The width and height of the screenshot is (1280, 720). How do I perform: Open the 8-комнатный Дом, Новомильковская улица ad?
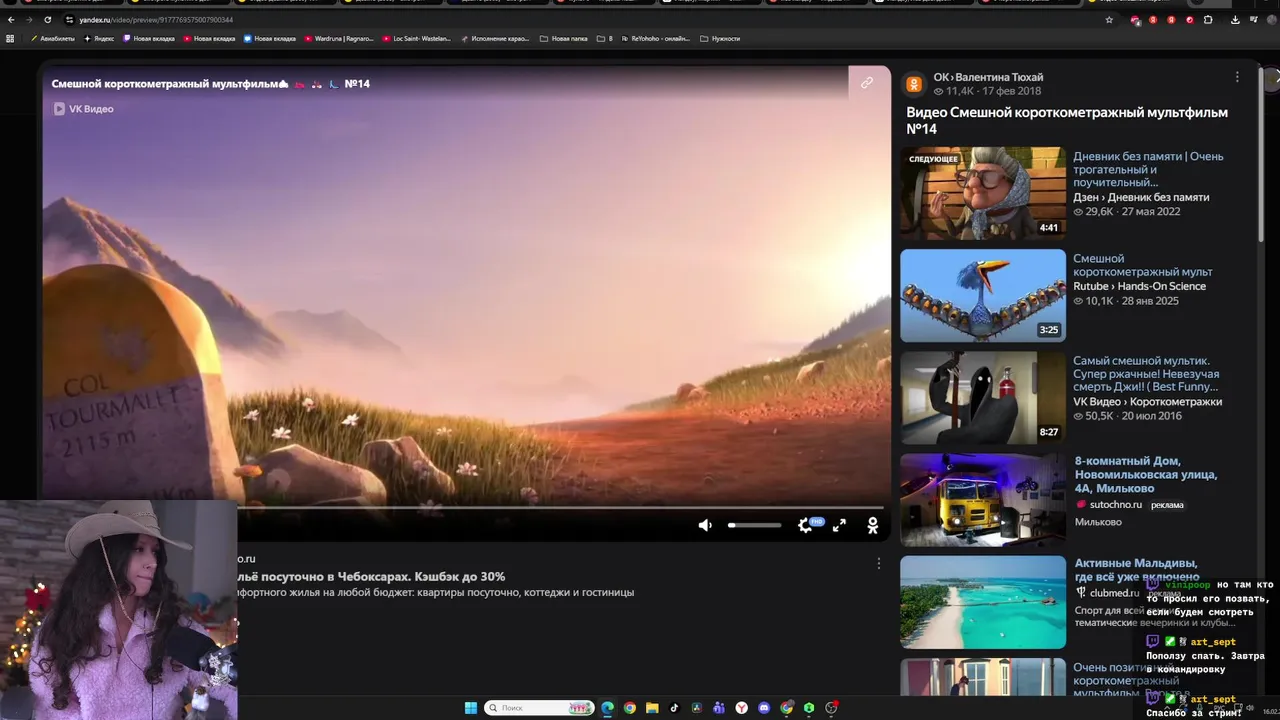[x=1146, y=475]
